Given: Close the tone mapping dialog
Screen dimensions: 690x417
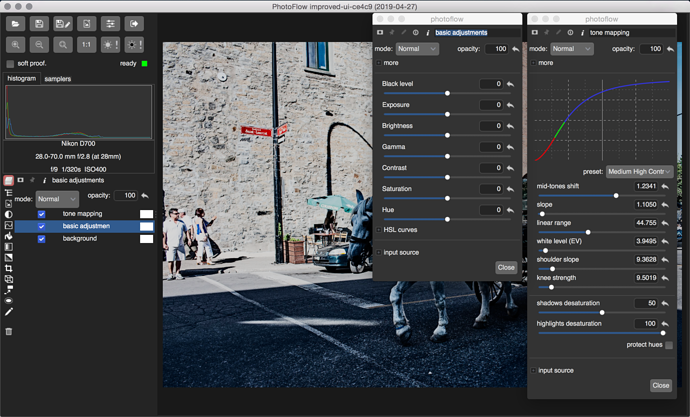Looking at the screenshot, I should 660,385.
